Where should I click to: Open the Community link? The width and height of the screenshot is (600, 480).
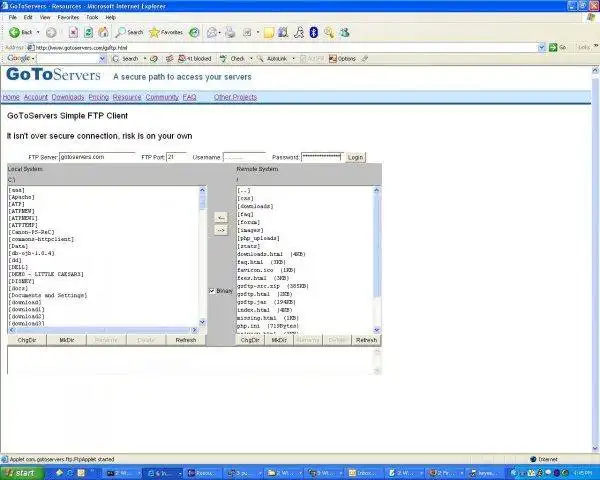pyautogui.click(x=162, y=97)
